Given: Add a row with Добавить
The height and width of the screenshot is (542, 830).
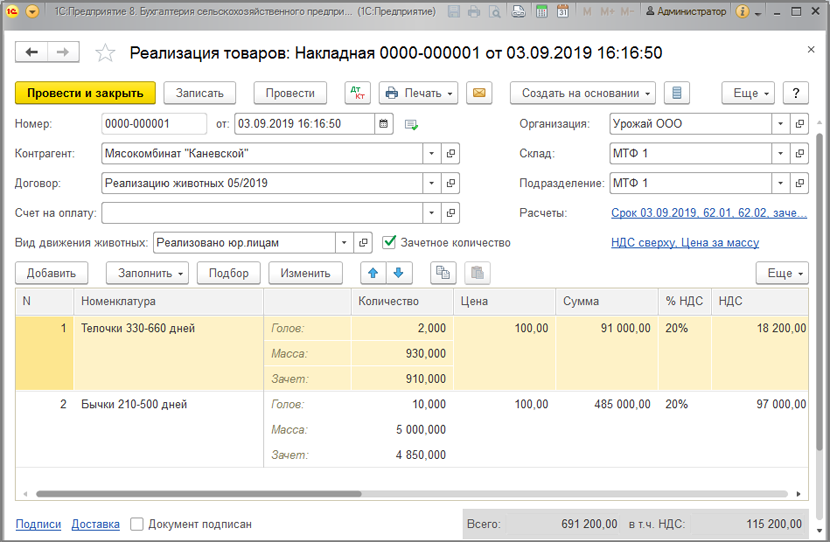Looking at the screenshot, I should coord(51,273).
